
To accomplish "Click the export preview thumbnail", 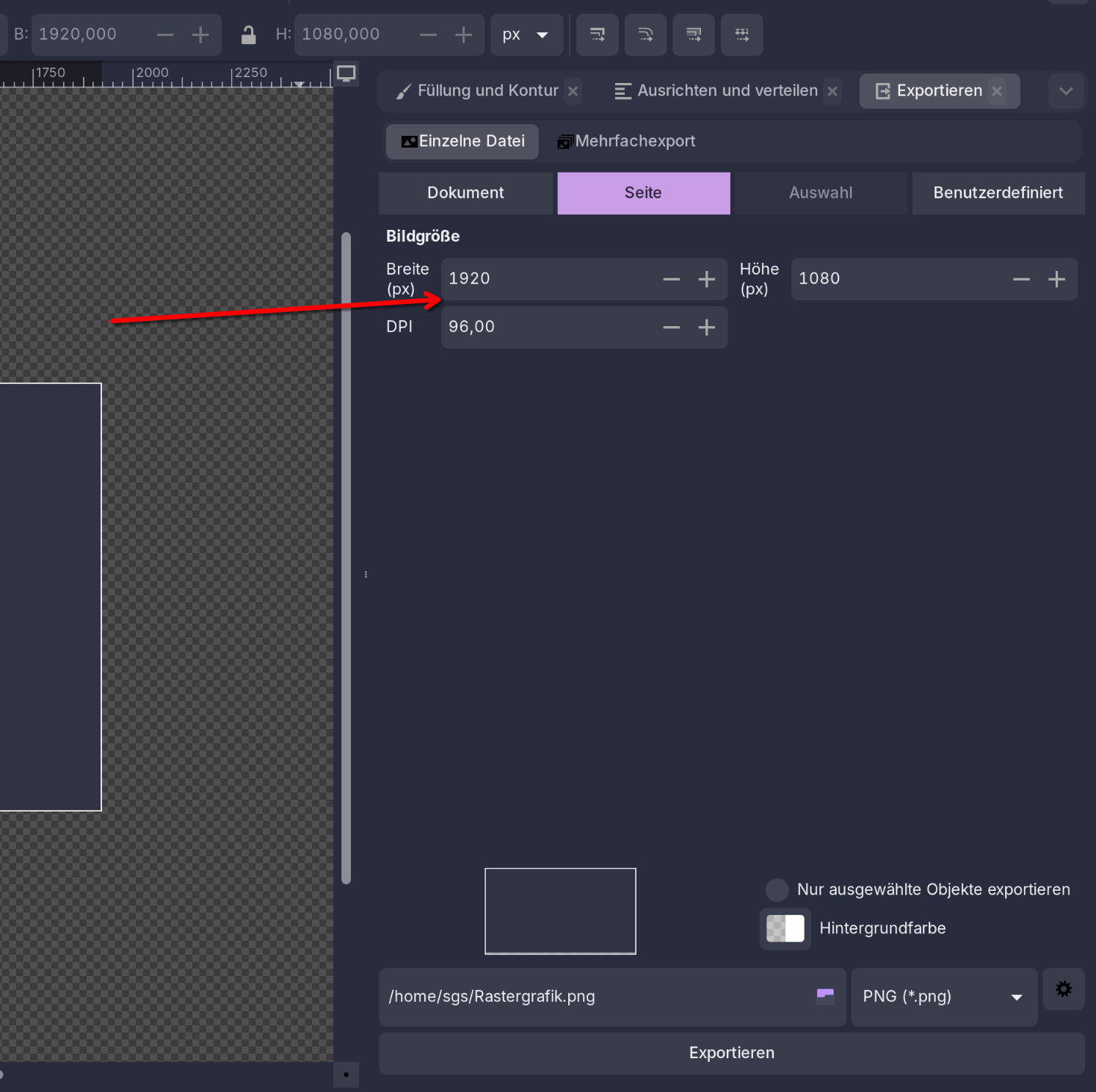I will pyautogui.click(x=560, y=911).
